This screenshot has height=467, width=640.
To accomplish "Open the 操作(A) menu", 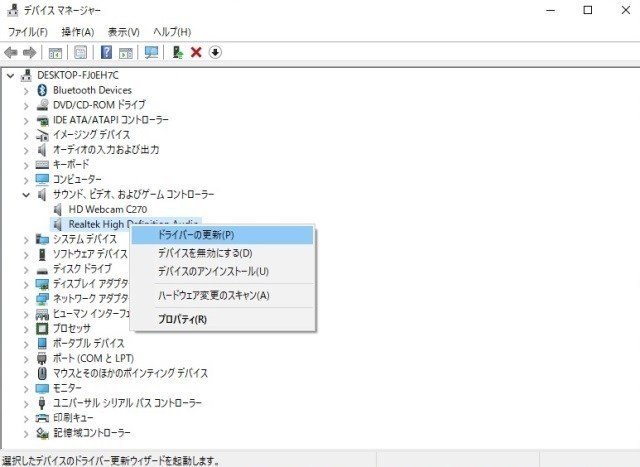I will (78, 32).
